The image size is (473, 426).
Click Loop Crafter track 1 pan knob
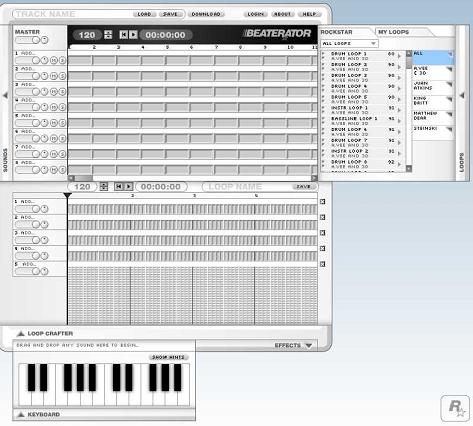pyautogui.click(x=45, y=209)
